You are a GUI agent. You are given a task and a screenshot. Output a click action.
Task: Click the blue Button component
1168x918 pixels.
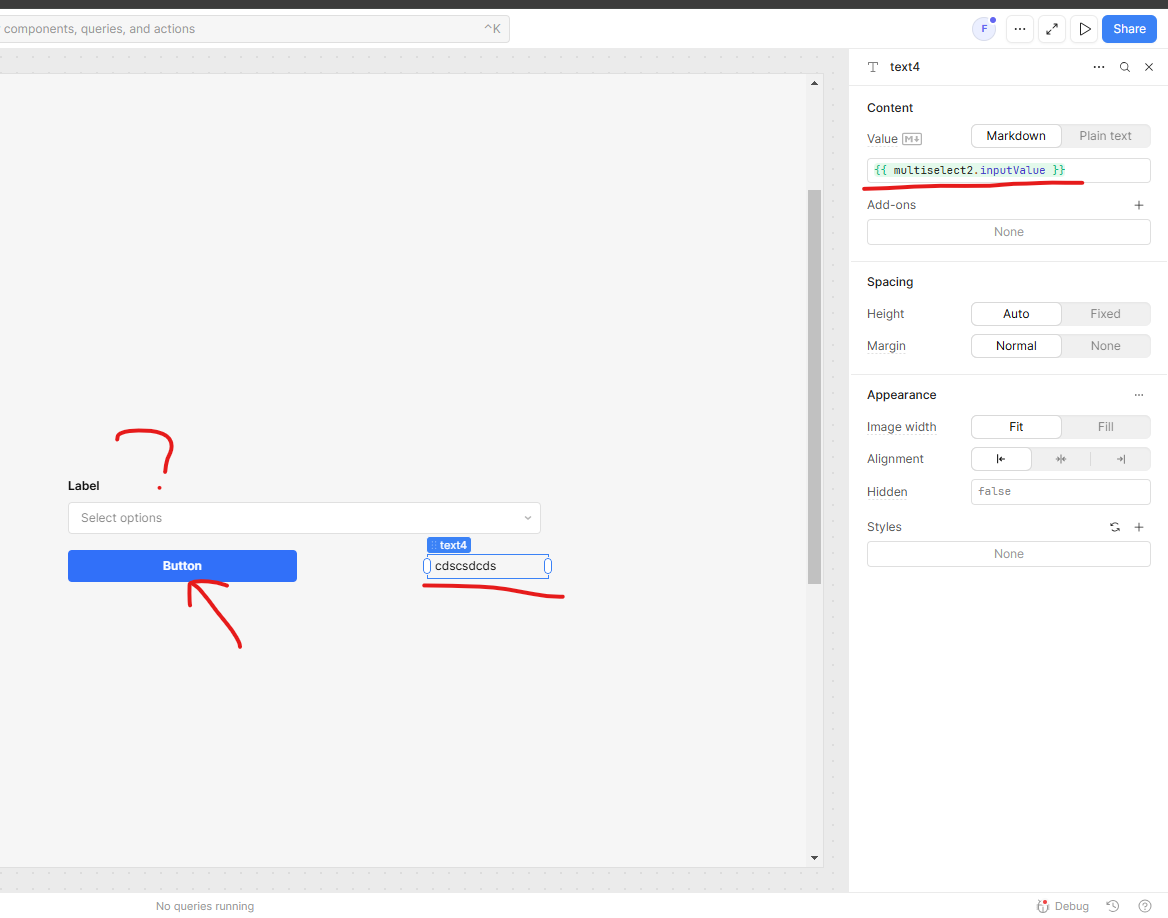tap(182, 566)
